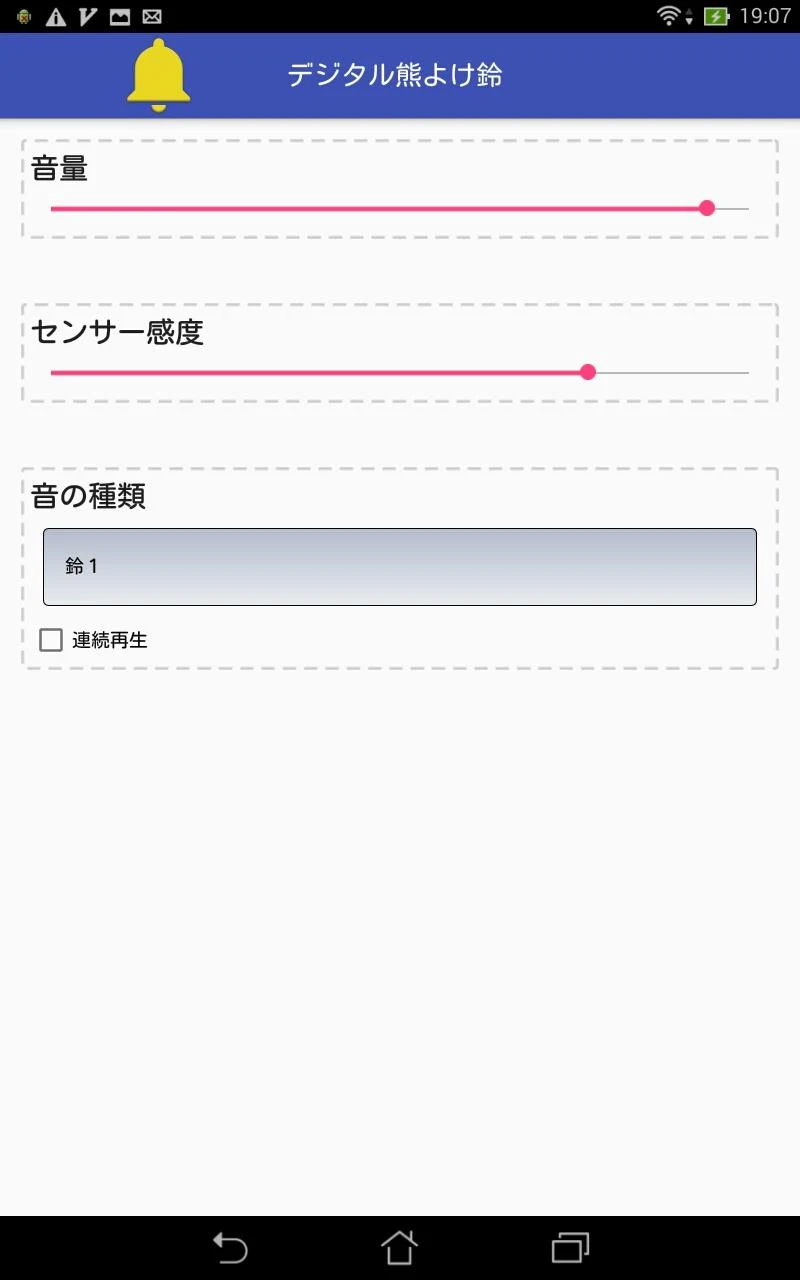Tap the デジタル熊よけ鈴 title text
Viewport: 800px width, 1280px height.
[395, 75]
